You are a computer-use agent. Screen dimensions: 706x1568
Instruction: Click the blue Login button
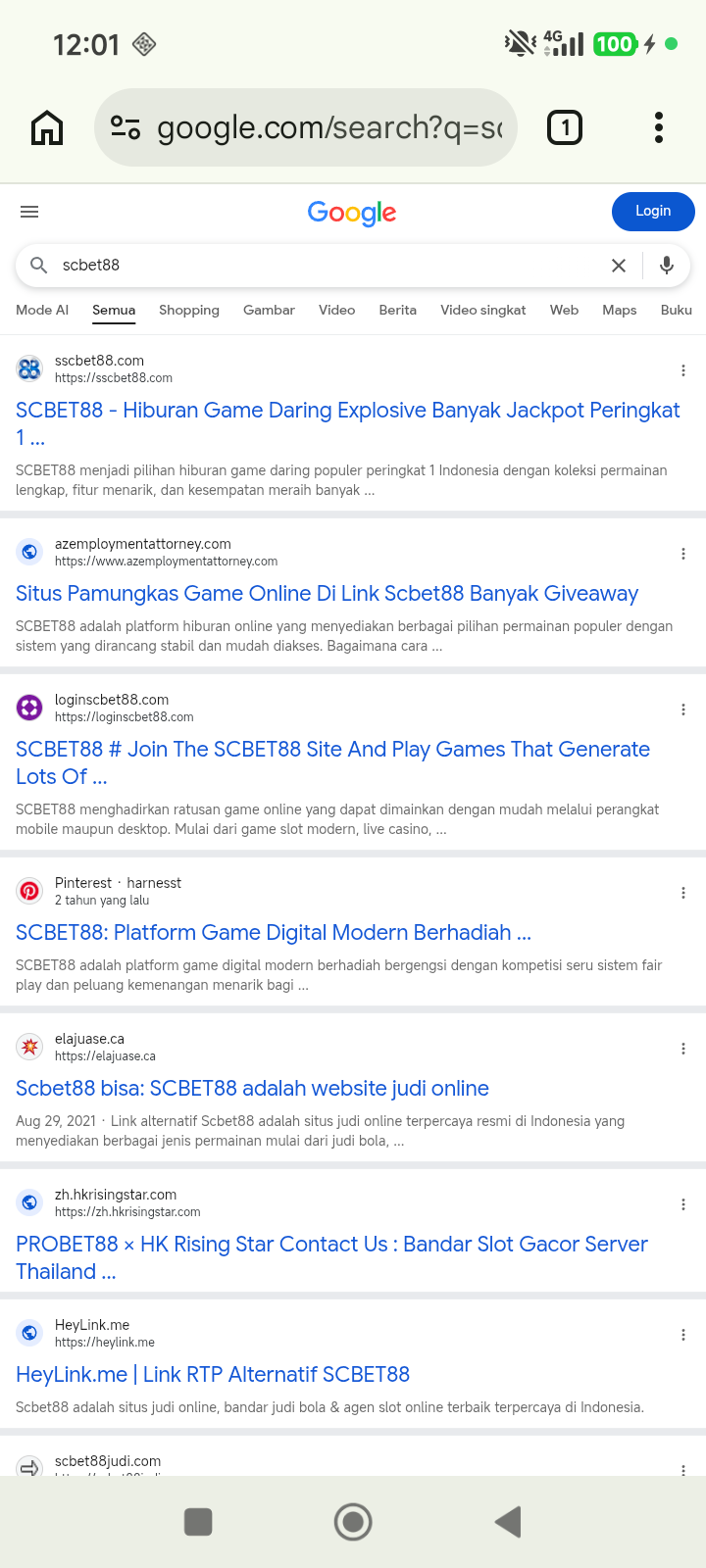(x=653, y=212)
